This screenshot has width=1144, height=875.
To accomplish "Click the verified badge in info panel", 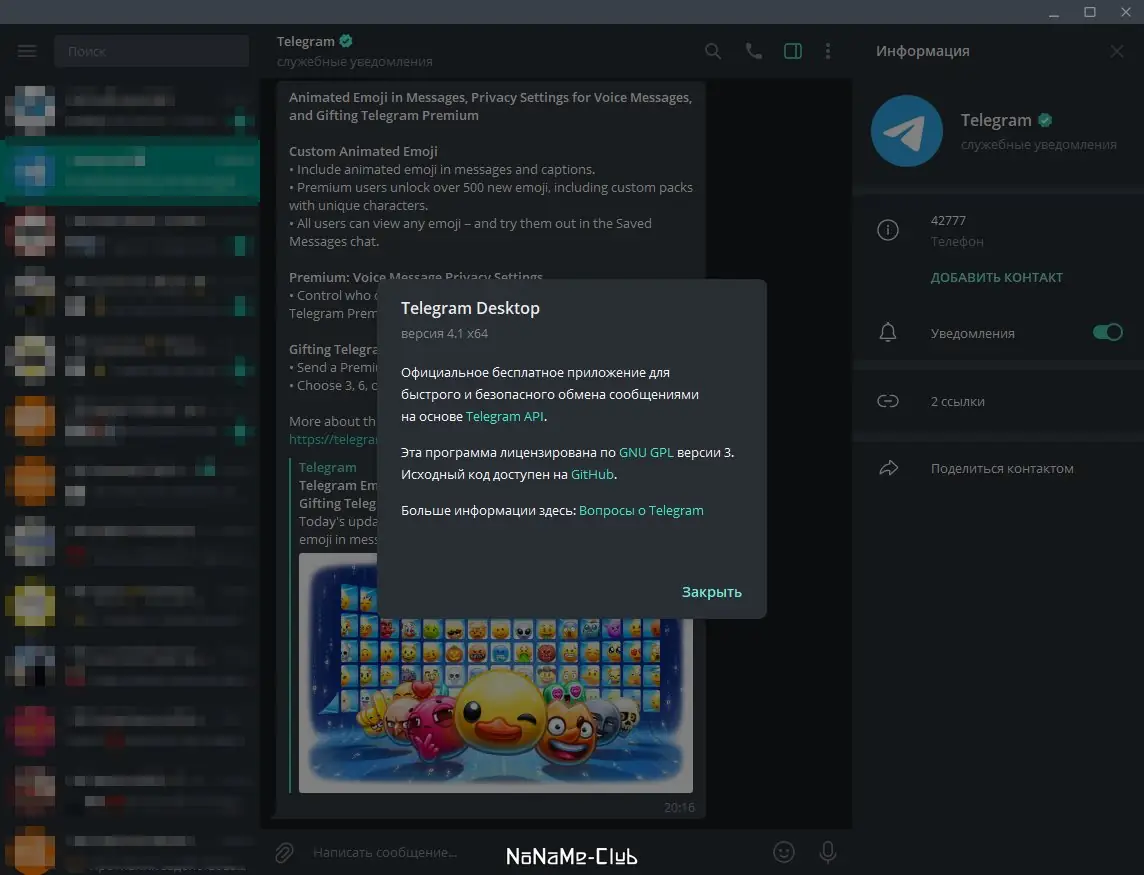I will [x=1045, y=120].
